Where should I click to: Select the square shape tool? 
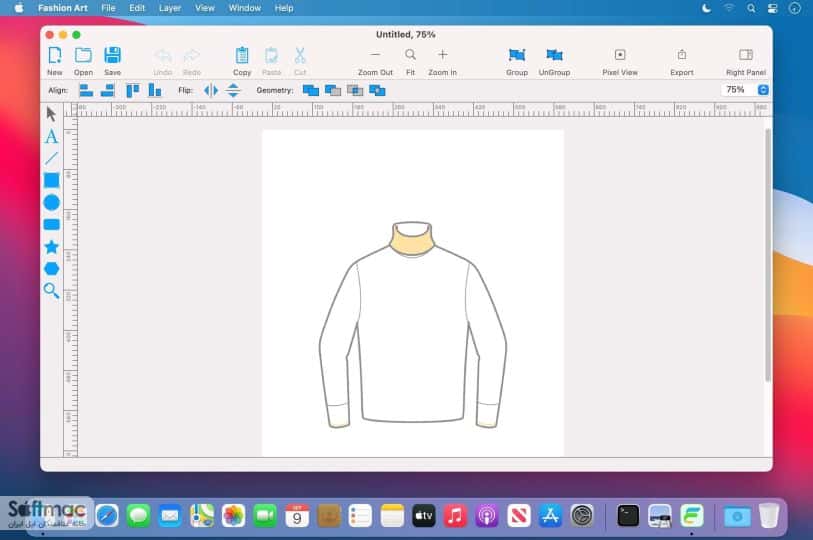[51, 180]
